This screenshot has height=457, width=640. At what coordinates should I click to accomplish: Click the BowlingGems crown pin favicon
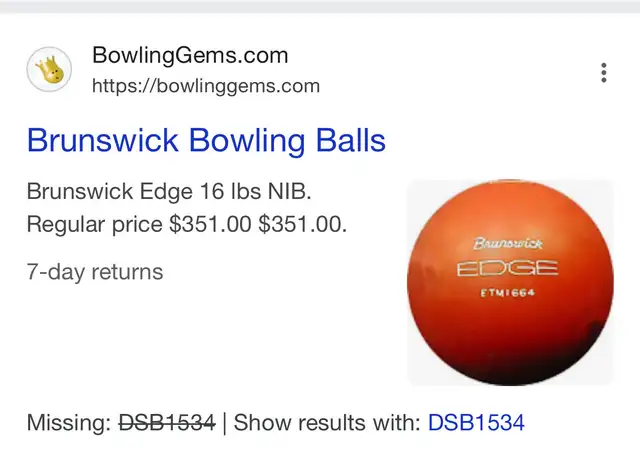click(x=49, y=69)
